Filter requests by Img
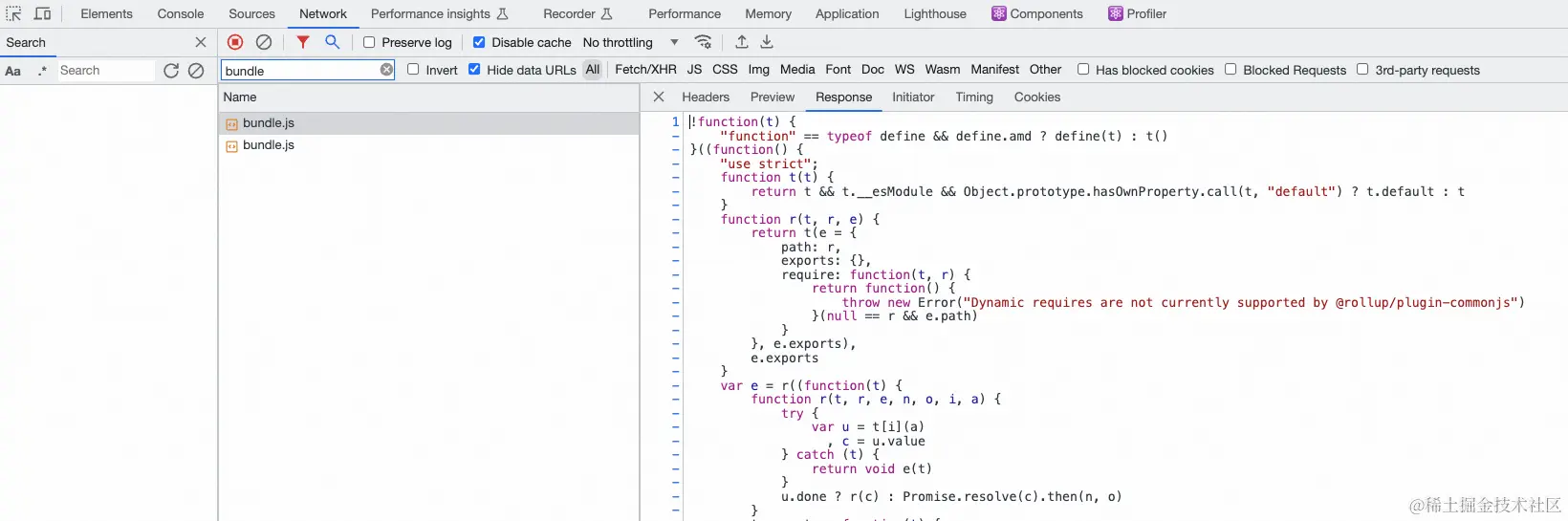1568x521 pixels. tap(758, 69)
